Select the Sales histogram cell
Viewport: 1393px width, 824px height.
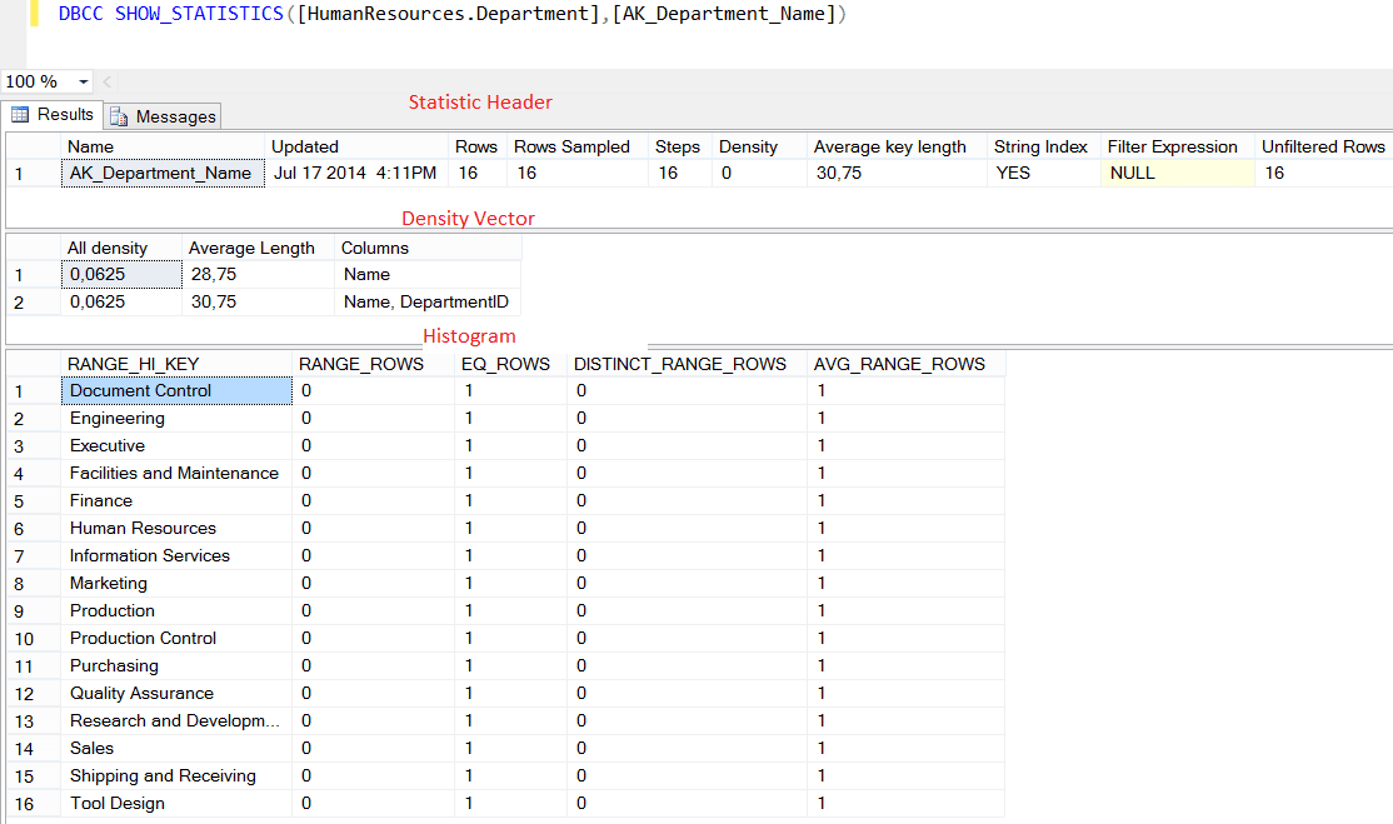[x=177, y=748]
